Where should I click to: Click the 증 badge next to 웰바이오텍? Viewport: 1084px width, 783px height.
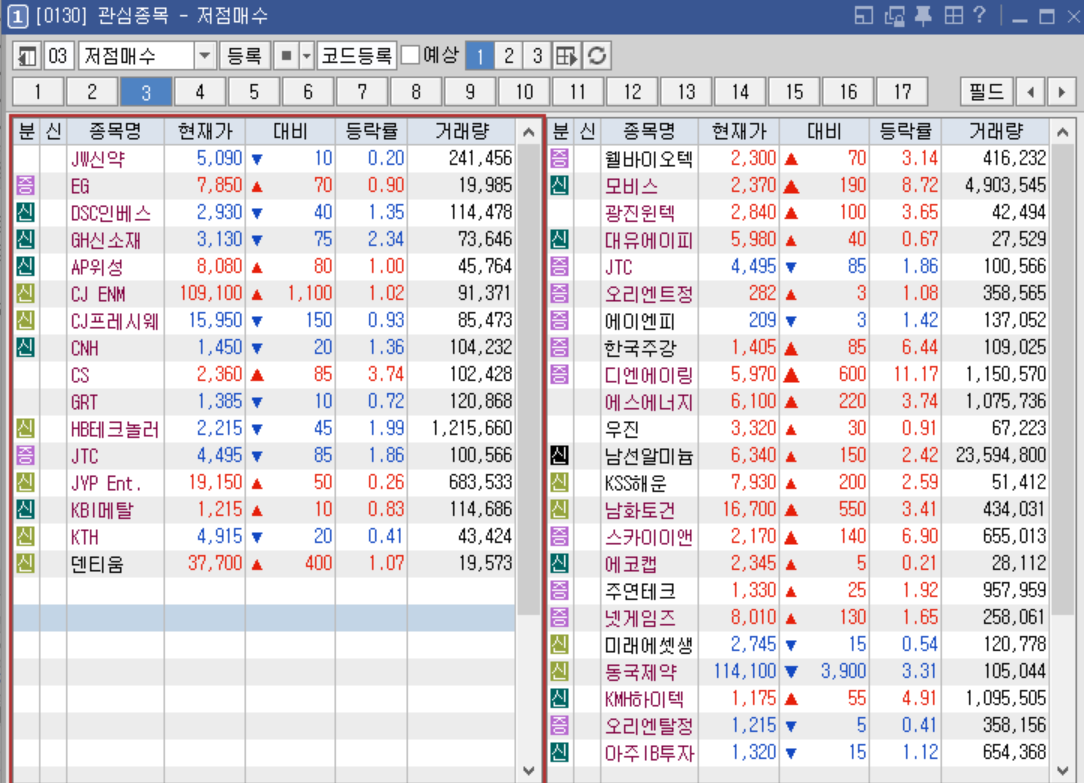coord(559,158)
